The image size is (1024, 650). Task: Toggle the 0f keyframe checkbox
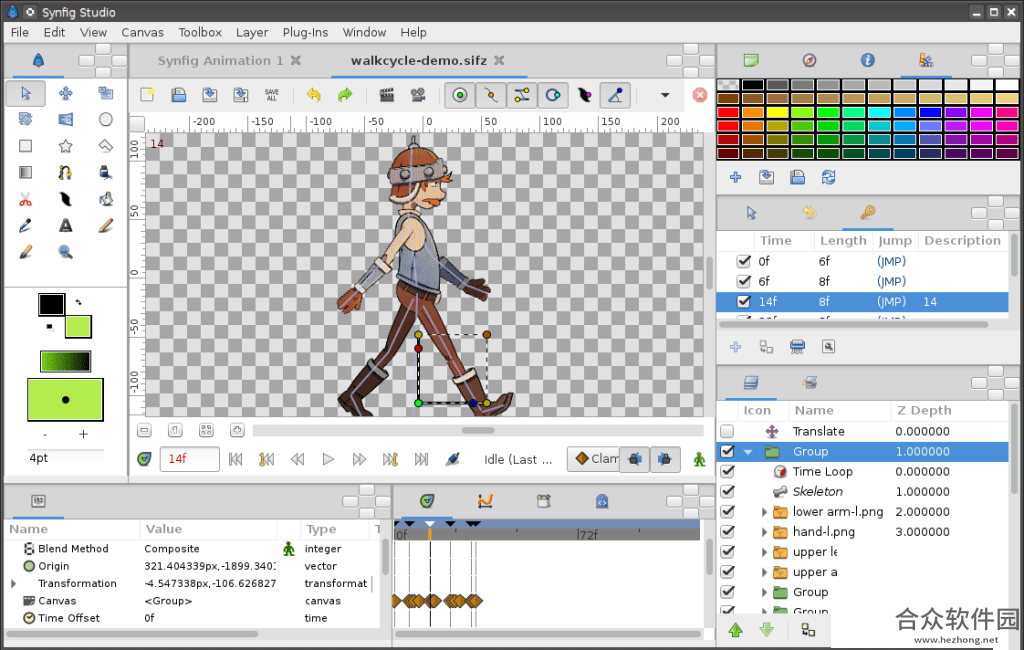point(743,261)
